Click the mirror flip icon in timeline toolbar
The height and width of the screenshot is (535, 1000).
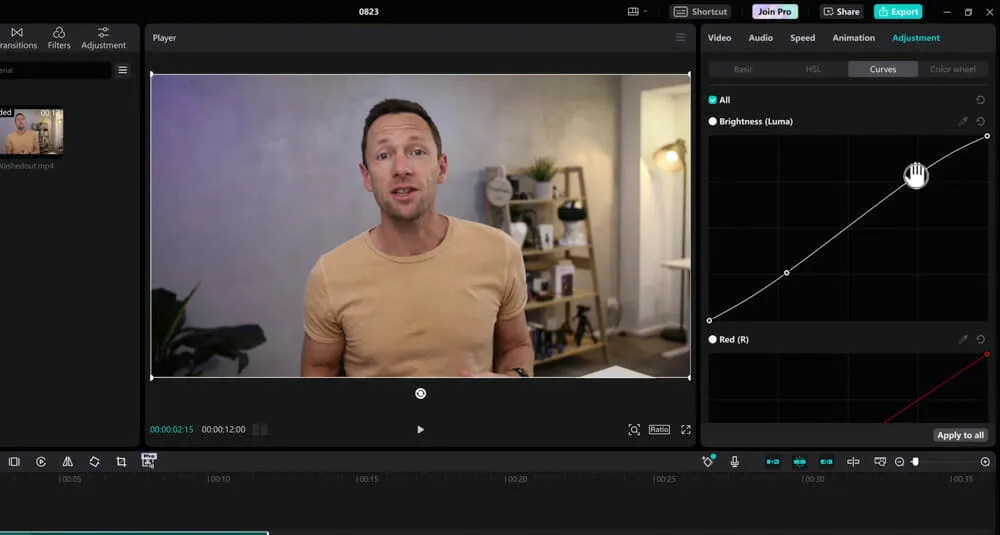(67, 462)
